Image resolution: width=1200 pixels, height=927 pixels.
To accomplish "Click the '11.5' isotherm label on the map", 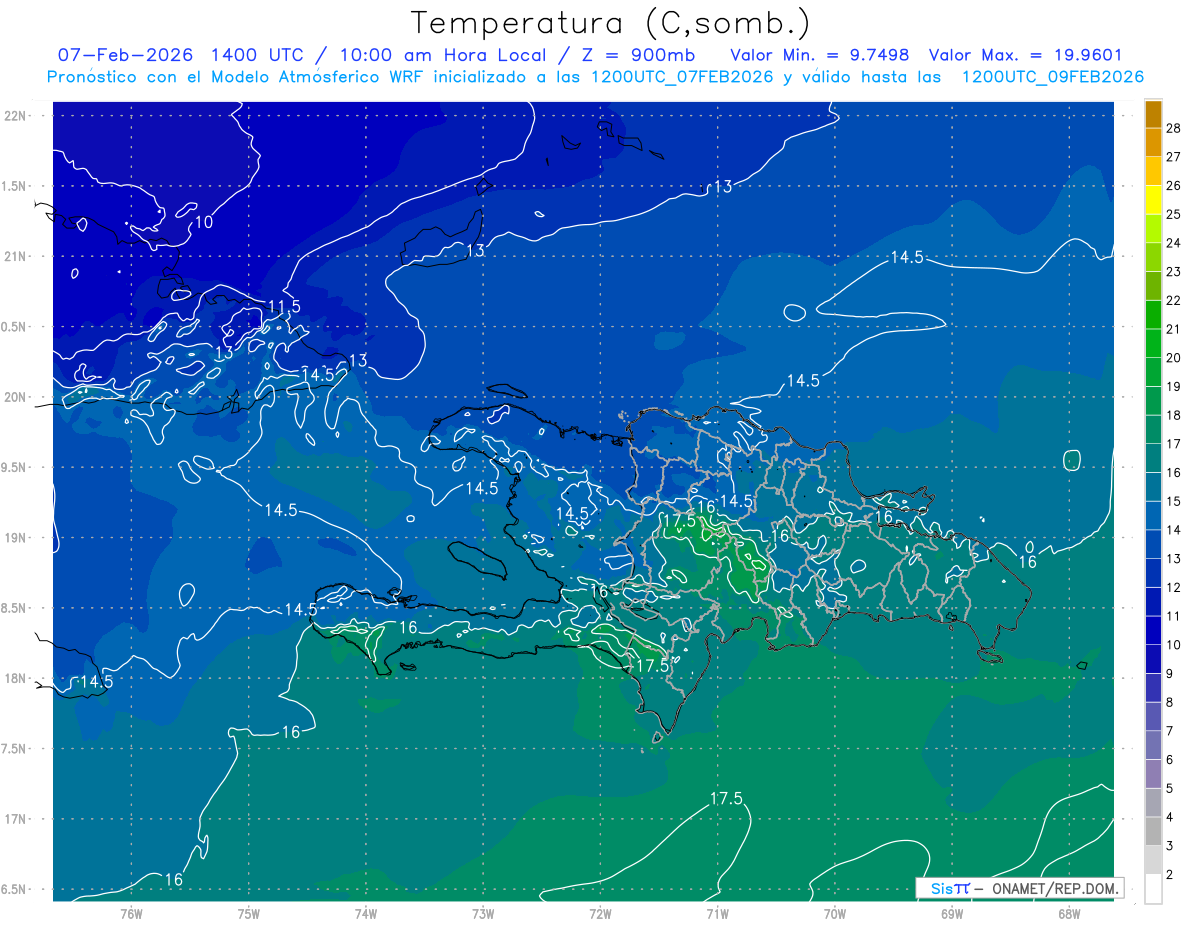I will tap(284, 306).
